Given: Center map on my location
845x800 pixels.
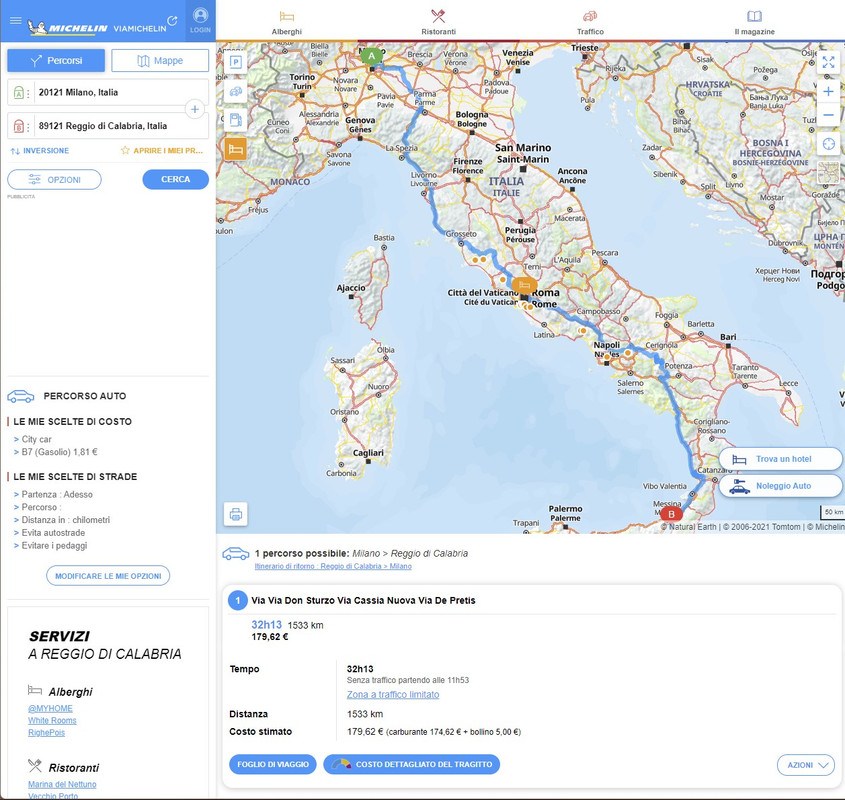Looking at the screenshot, I should [828, 144].
